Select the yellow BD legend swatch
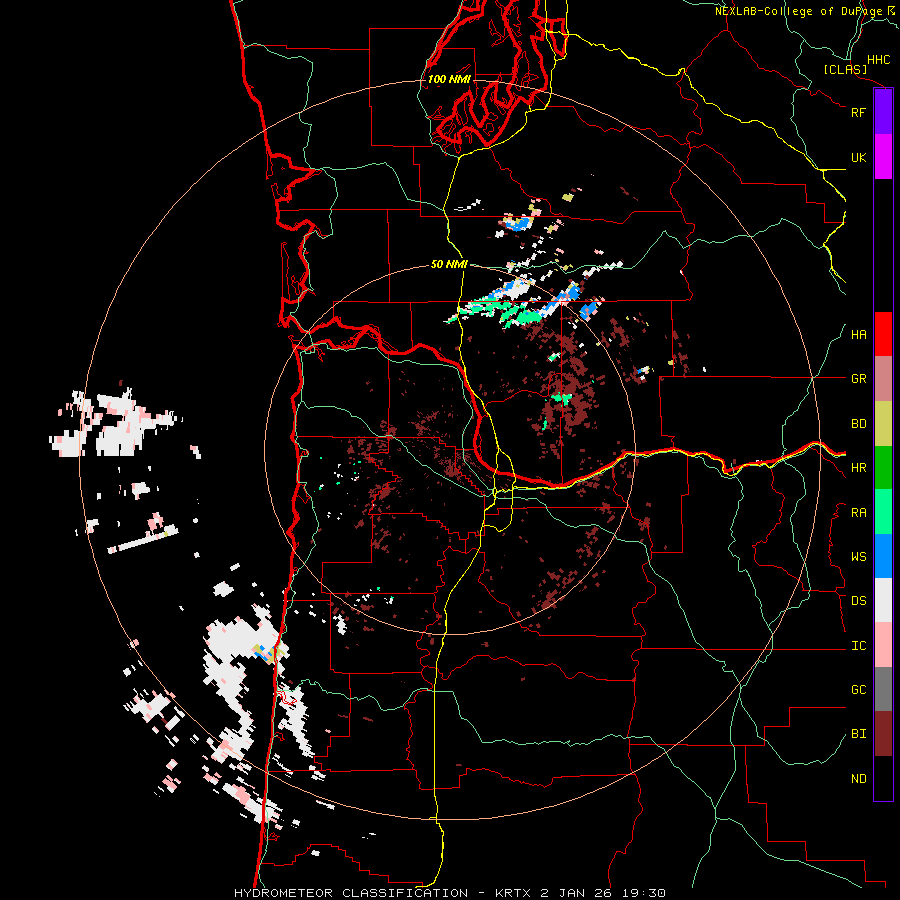Viewport: 900px width, 900px height. tap(883, 424)
